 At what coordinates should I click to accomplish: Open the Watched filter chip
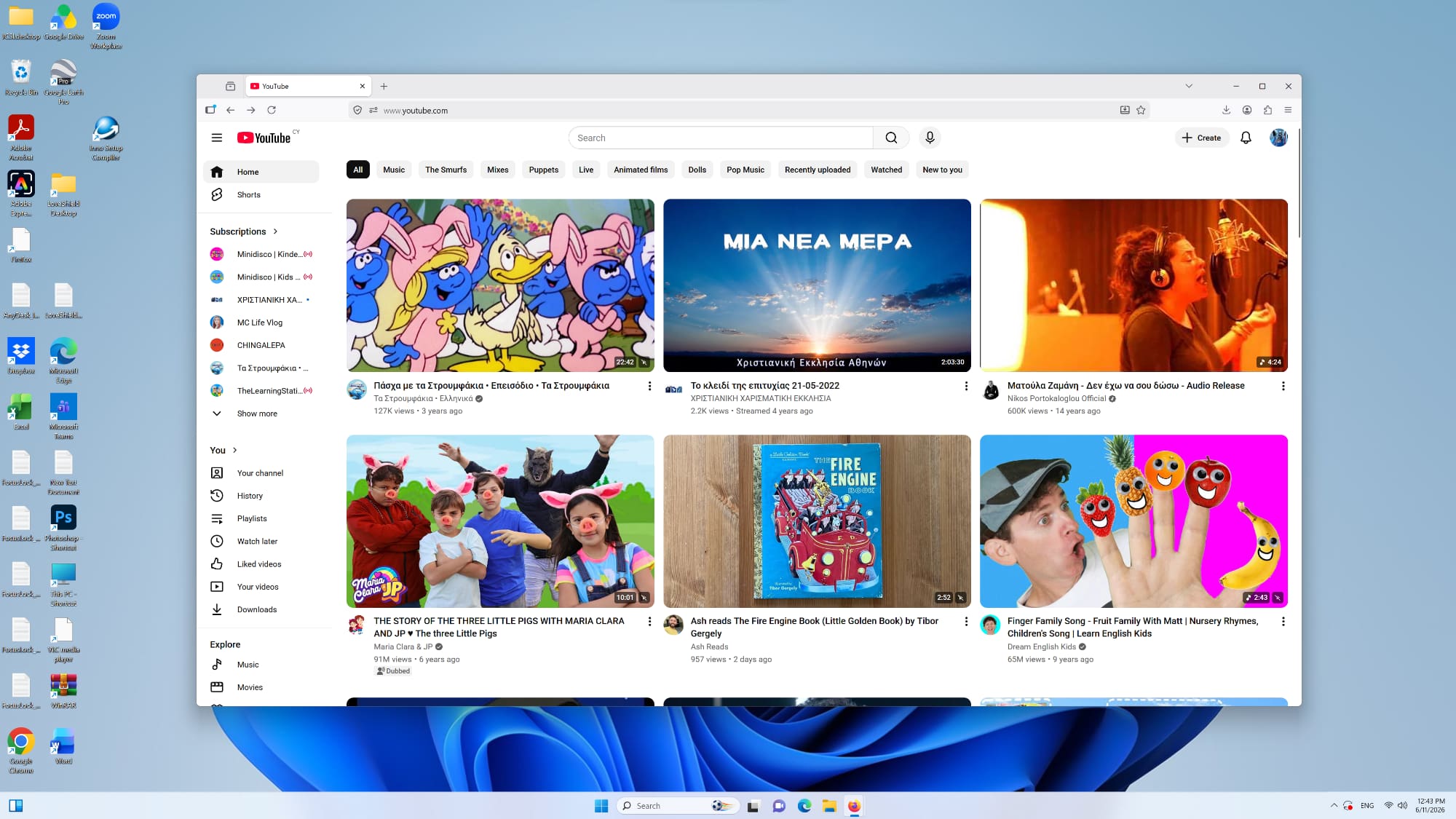tap(886, 170)
